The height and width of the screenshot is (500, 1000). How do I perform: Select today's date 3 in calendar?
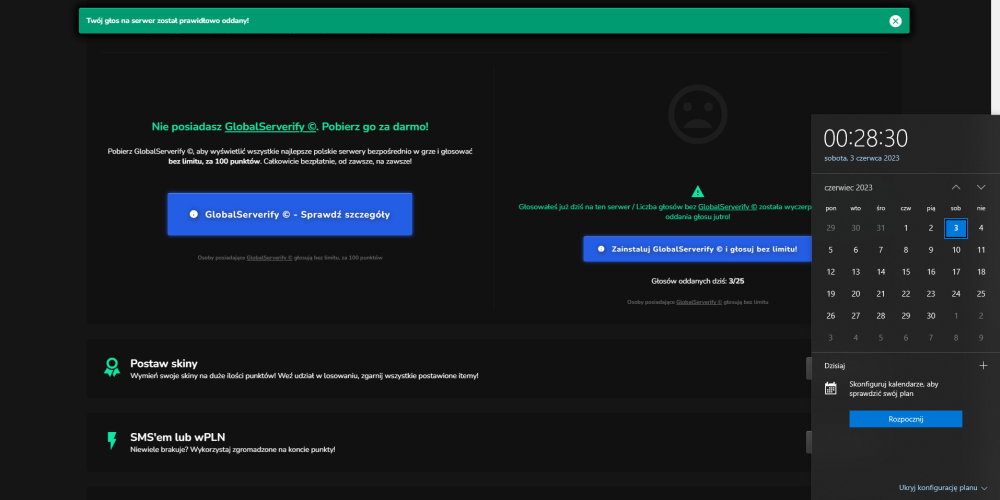click(x=955, y=228)
